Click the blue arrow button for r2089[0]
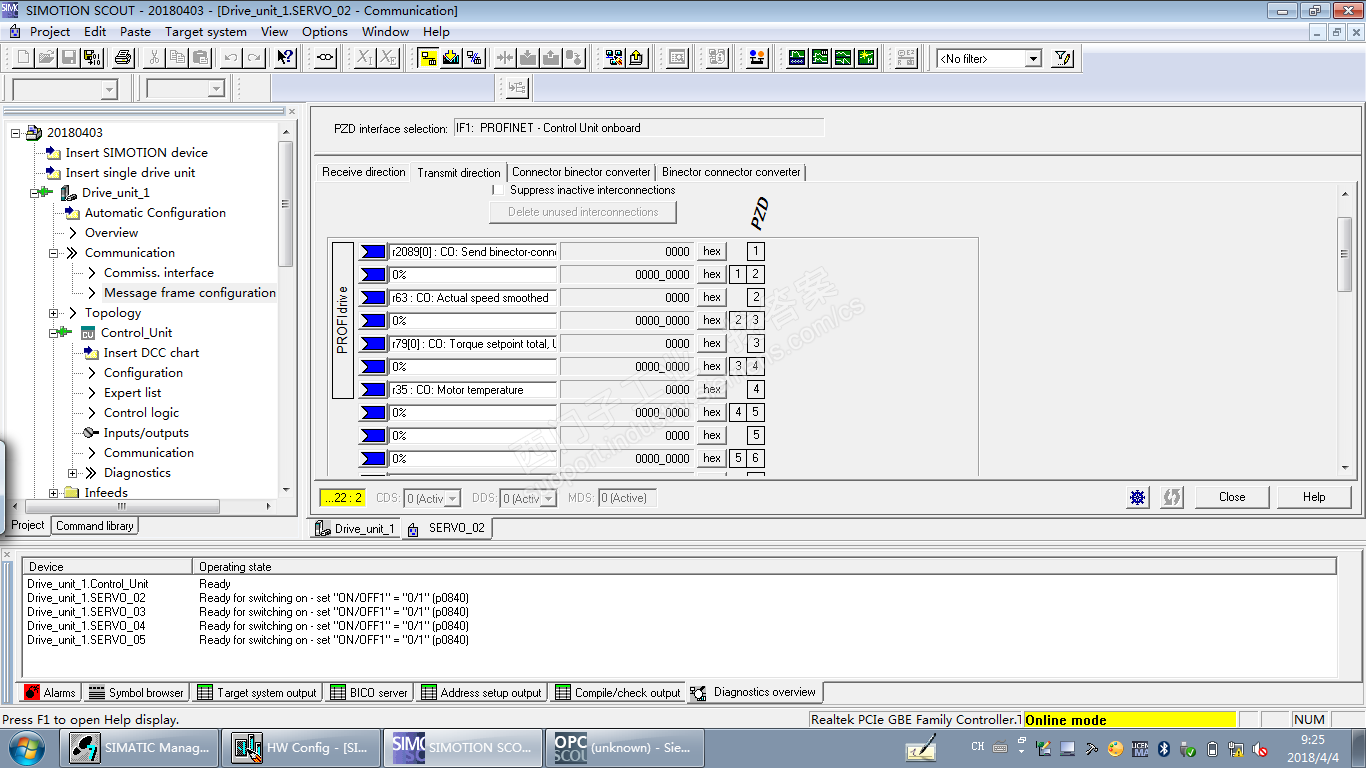 (373, 252)
